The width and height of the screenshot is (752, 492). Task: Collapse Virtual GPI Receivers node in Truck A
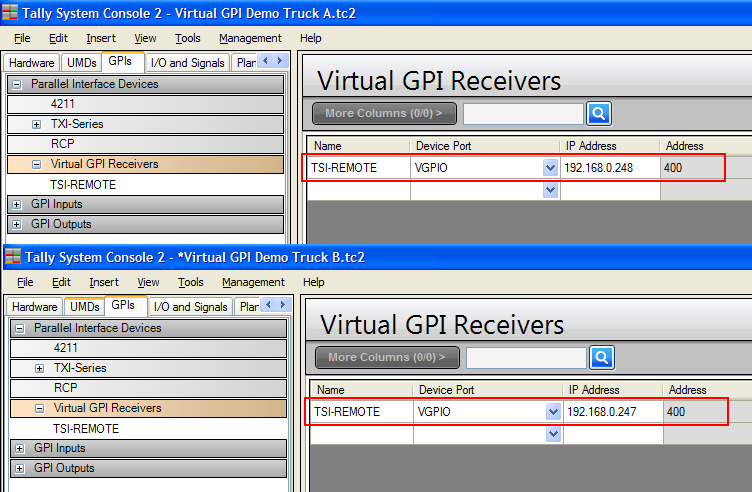click(x=36, y=164)
